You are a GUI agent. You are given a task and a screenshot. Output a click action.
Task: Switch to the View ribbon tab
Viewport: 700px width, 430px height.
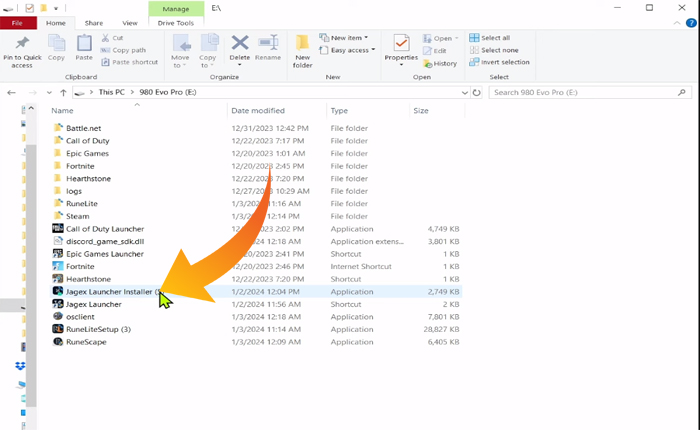130,22
